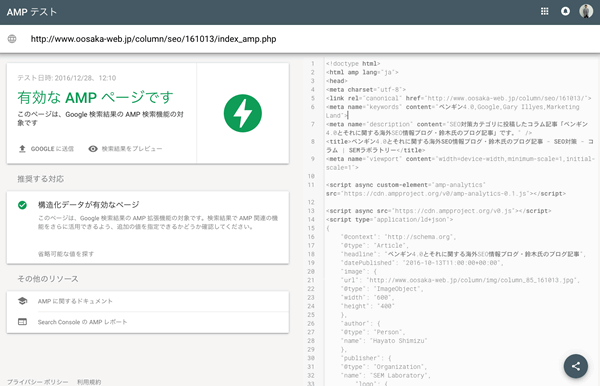The width and height of the screenshot is (600, 386).
Task: Click code line script type application/ld+json
Action: pos(389,220)
